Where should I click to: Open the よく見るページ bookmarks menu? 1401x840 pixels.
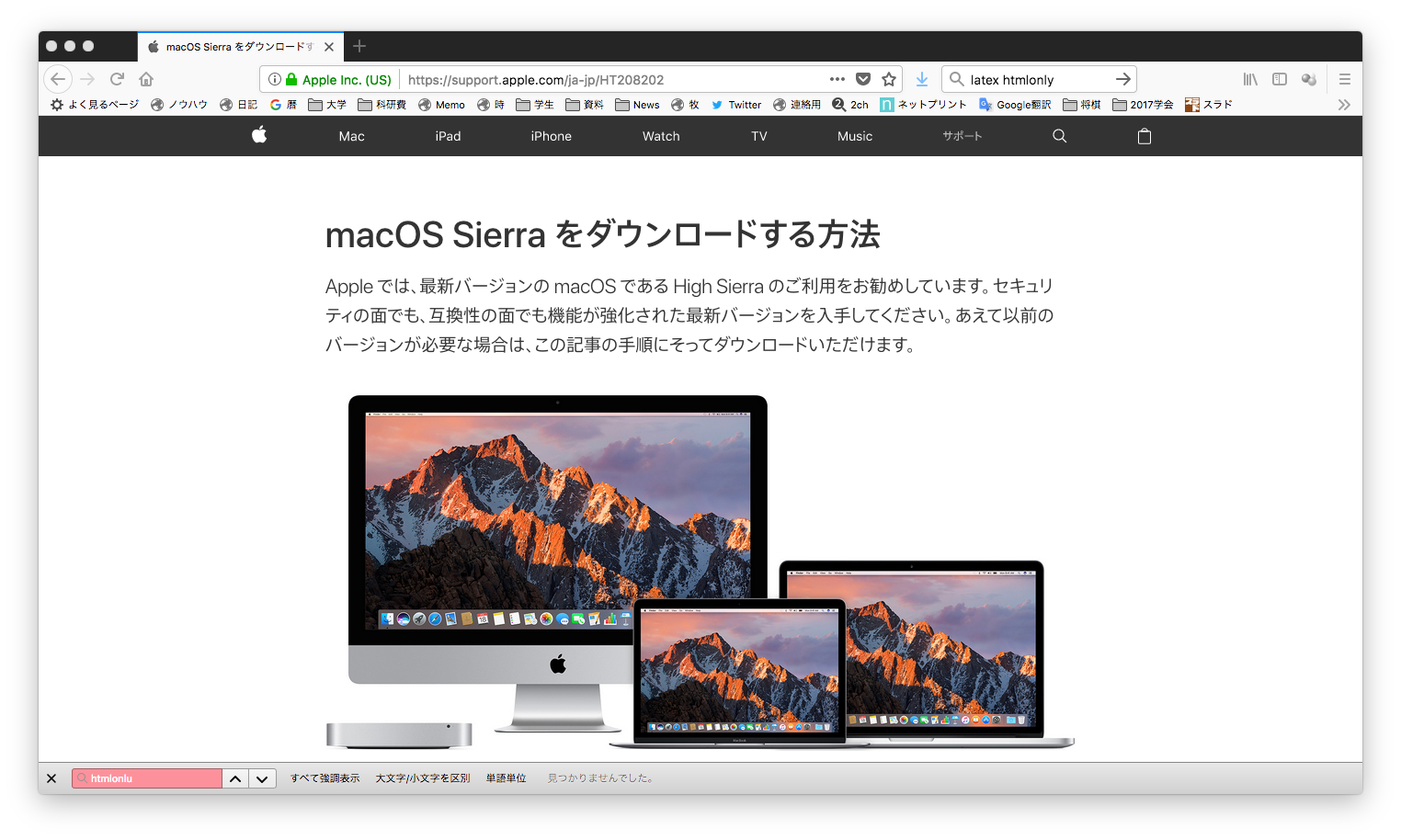(95, 105)
